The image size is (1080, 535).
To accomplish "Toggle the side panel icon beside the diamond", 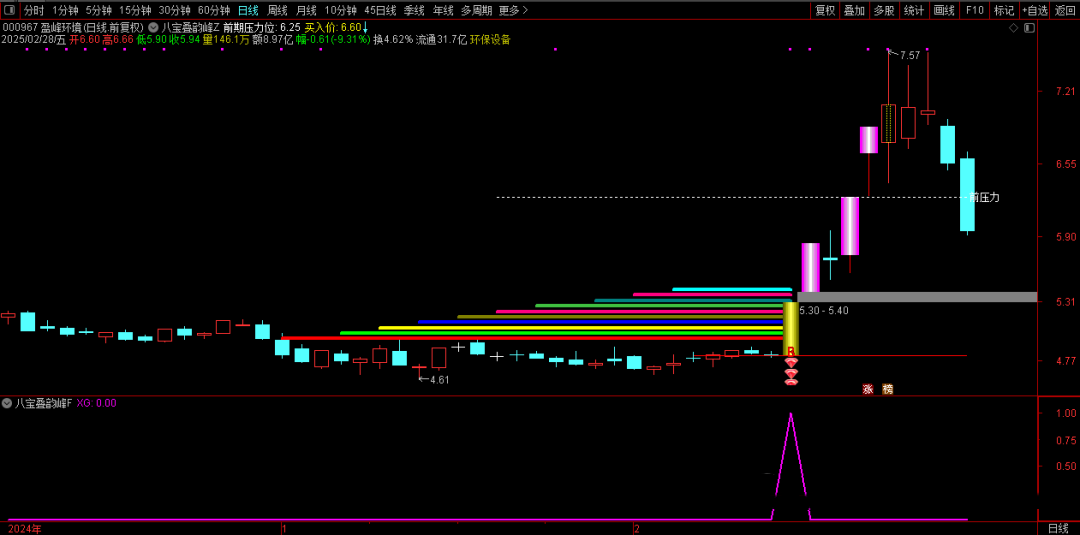I will pos(1028,28).
